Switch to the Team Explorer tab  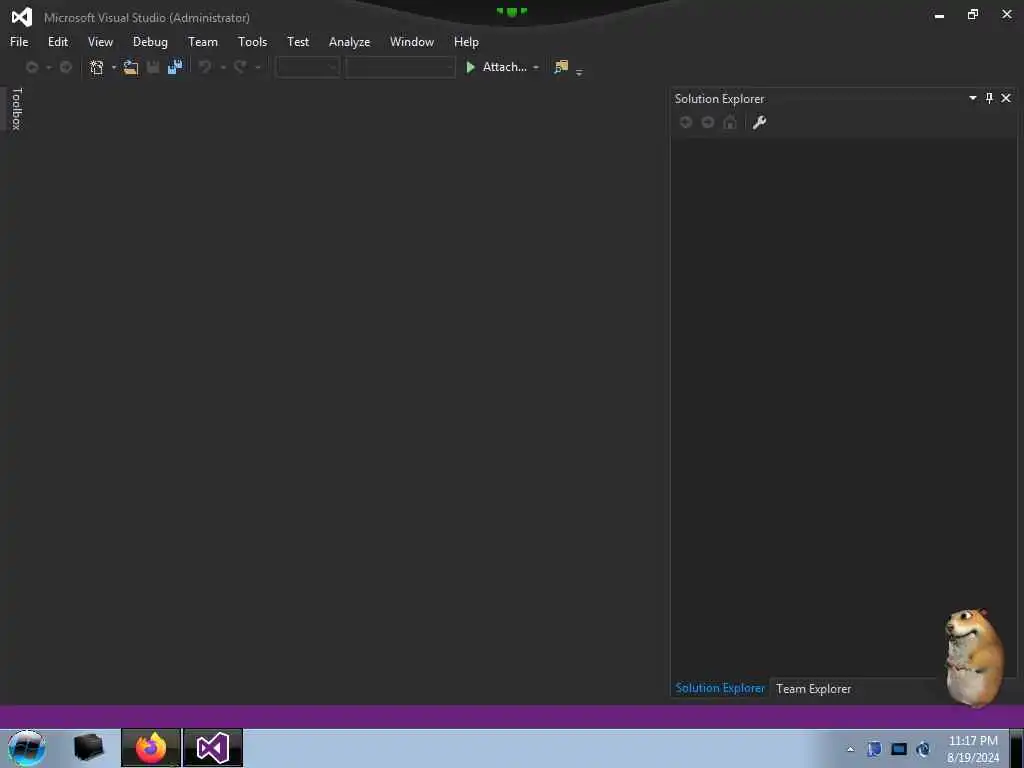[x=814, y=689]
